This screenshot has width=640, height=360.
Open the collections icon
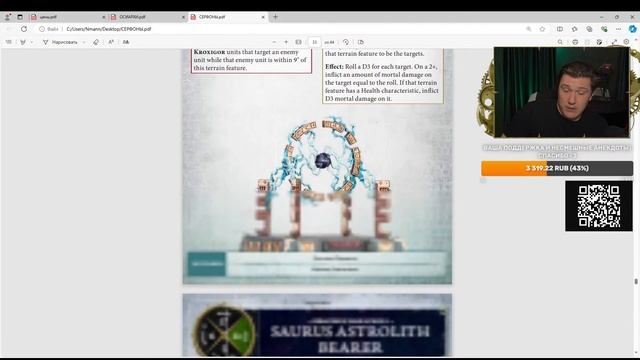point(589,29)
